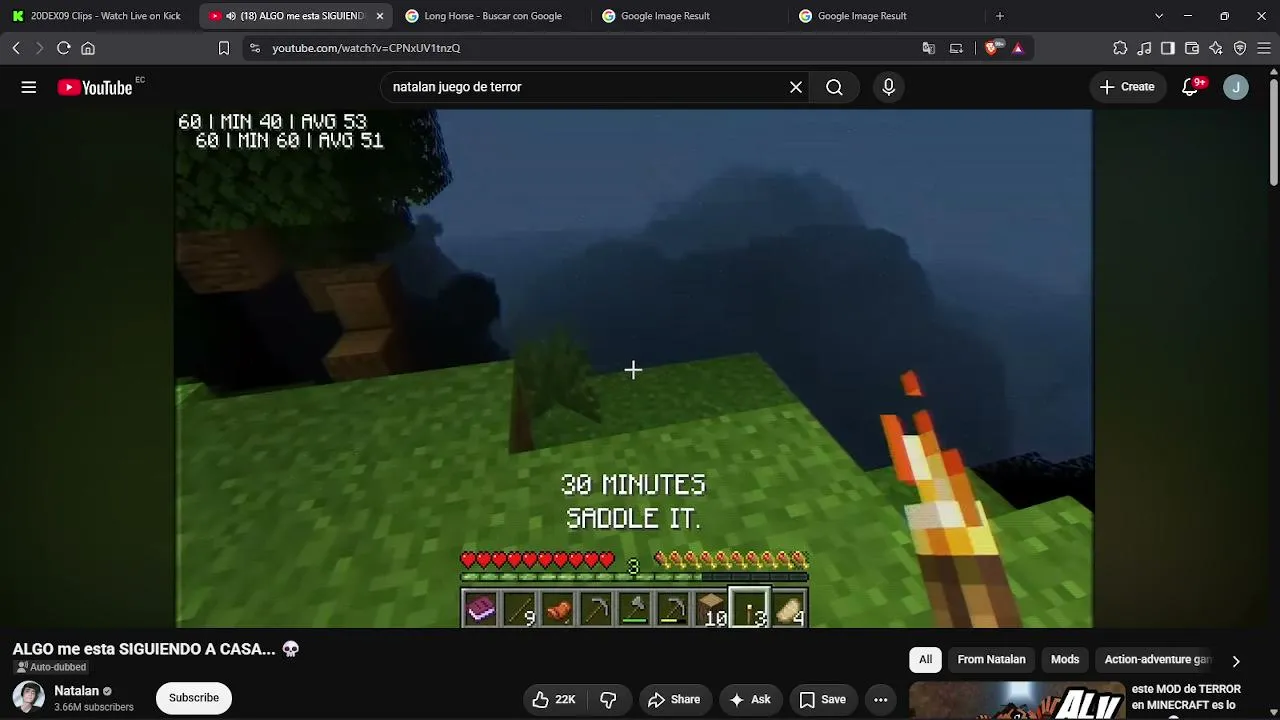The image size is (1280, 720).
Task: Open the Natalan channel name link
Action: [76, 691]
